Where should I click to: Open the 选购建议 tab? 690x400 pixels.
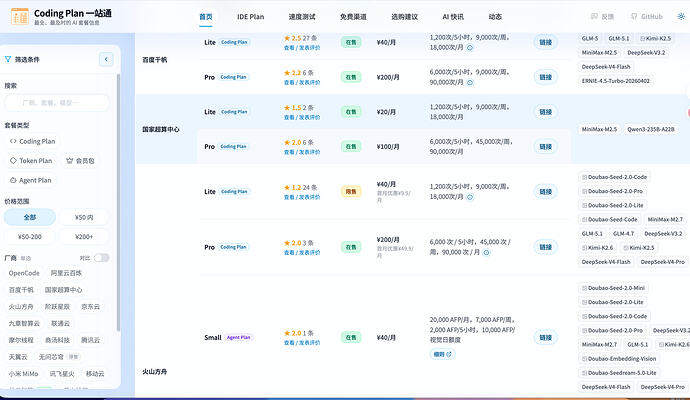[404, 17]
